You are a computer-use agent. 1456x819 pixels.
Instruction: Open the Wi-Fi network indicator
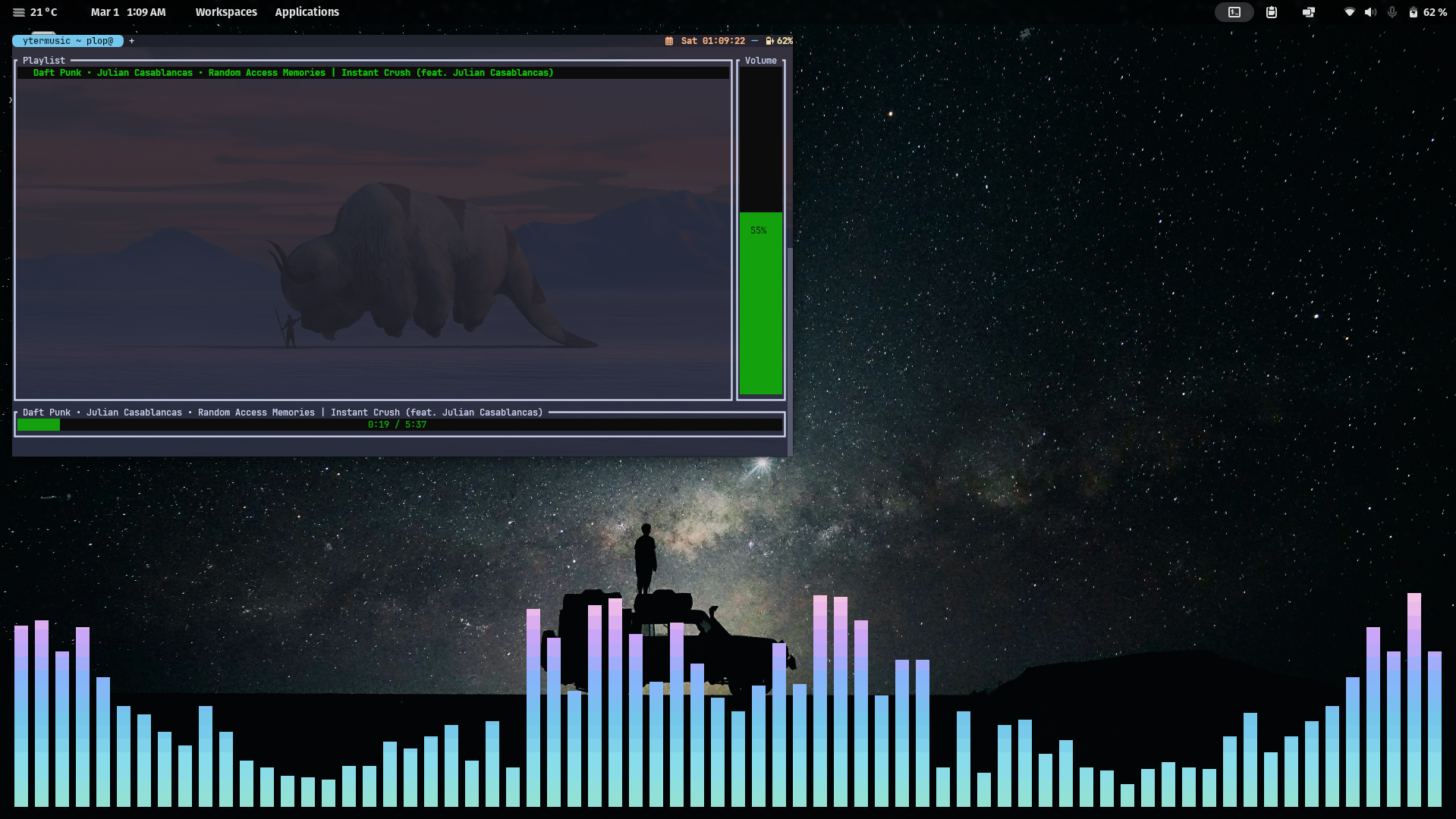point(1349,12)
